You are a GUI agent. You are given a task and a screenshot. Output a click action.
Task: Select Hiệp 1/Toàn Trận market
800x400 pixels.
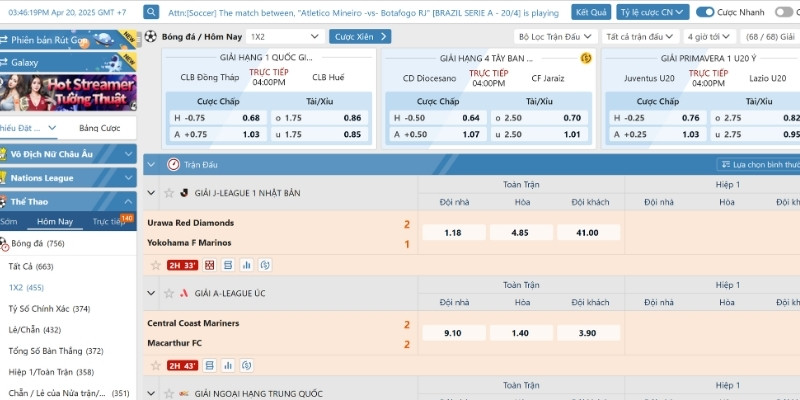[x=51, y=372]
